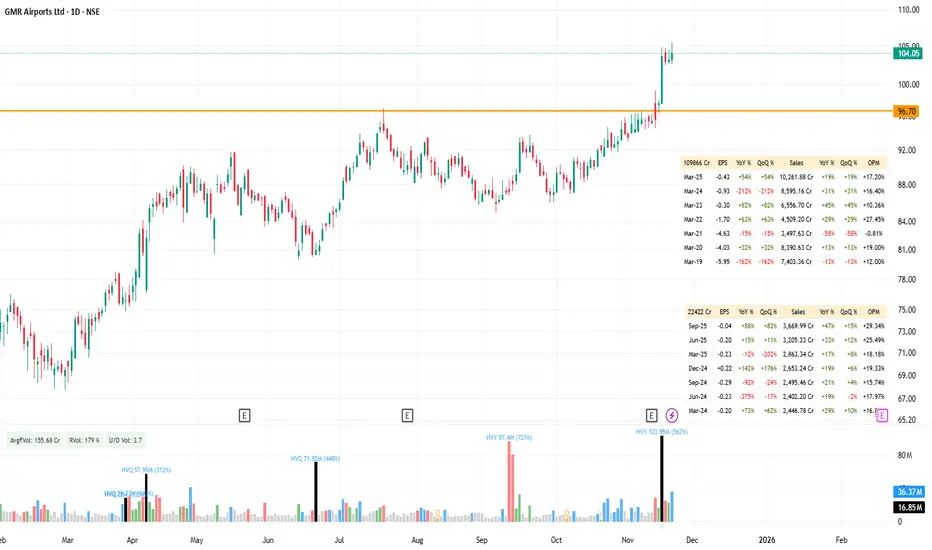Click the HVY 97.4M (721%) volume label
This screenshot has width=932, height=550.
point(509,438)
